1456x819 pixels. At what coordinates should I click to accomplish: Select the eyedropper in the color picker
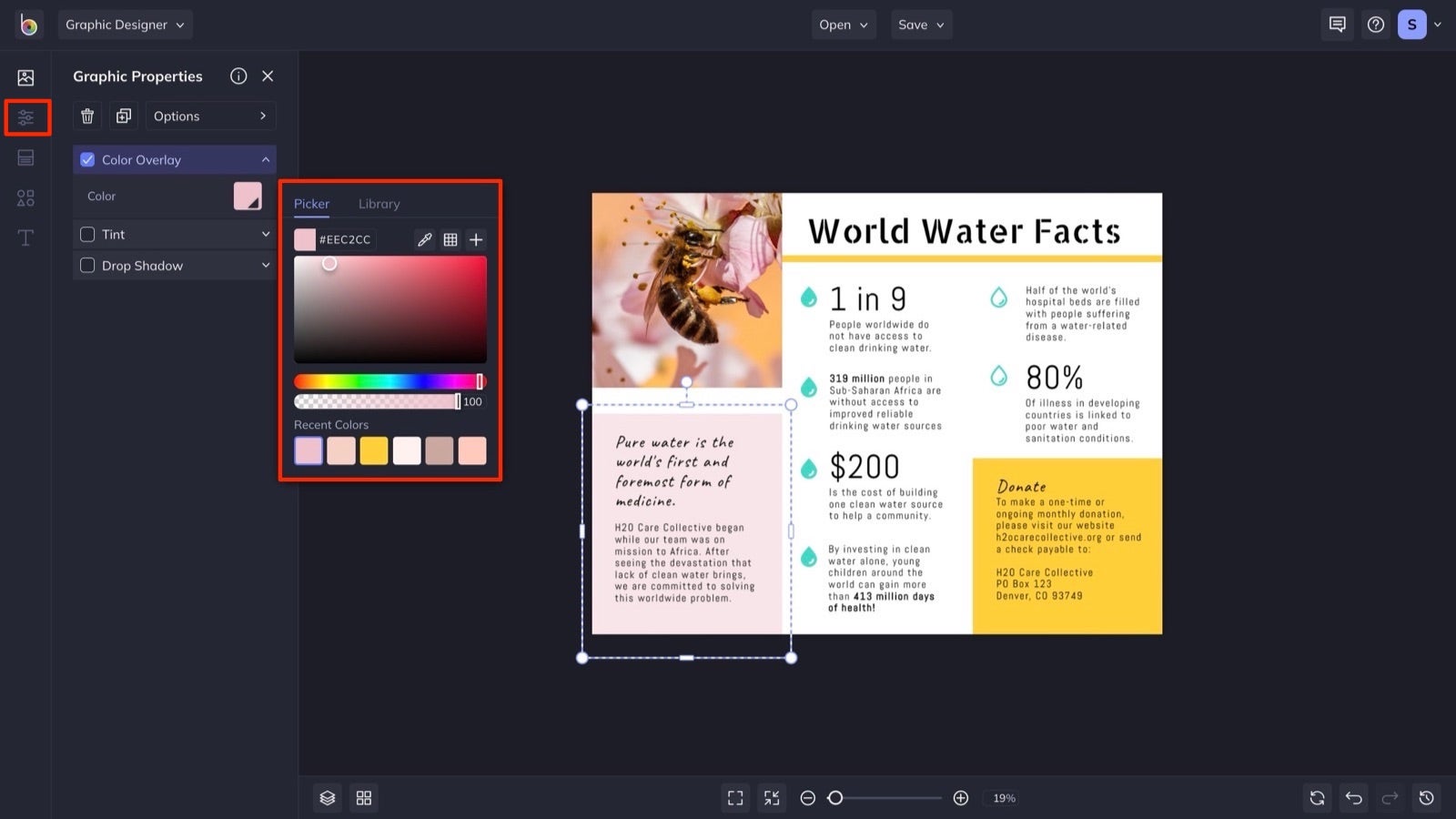(x=425, y=239)
